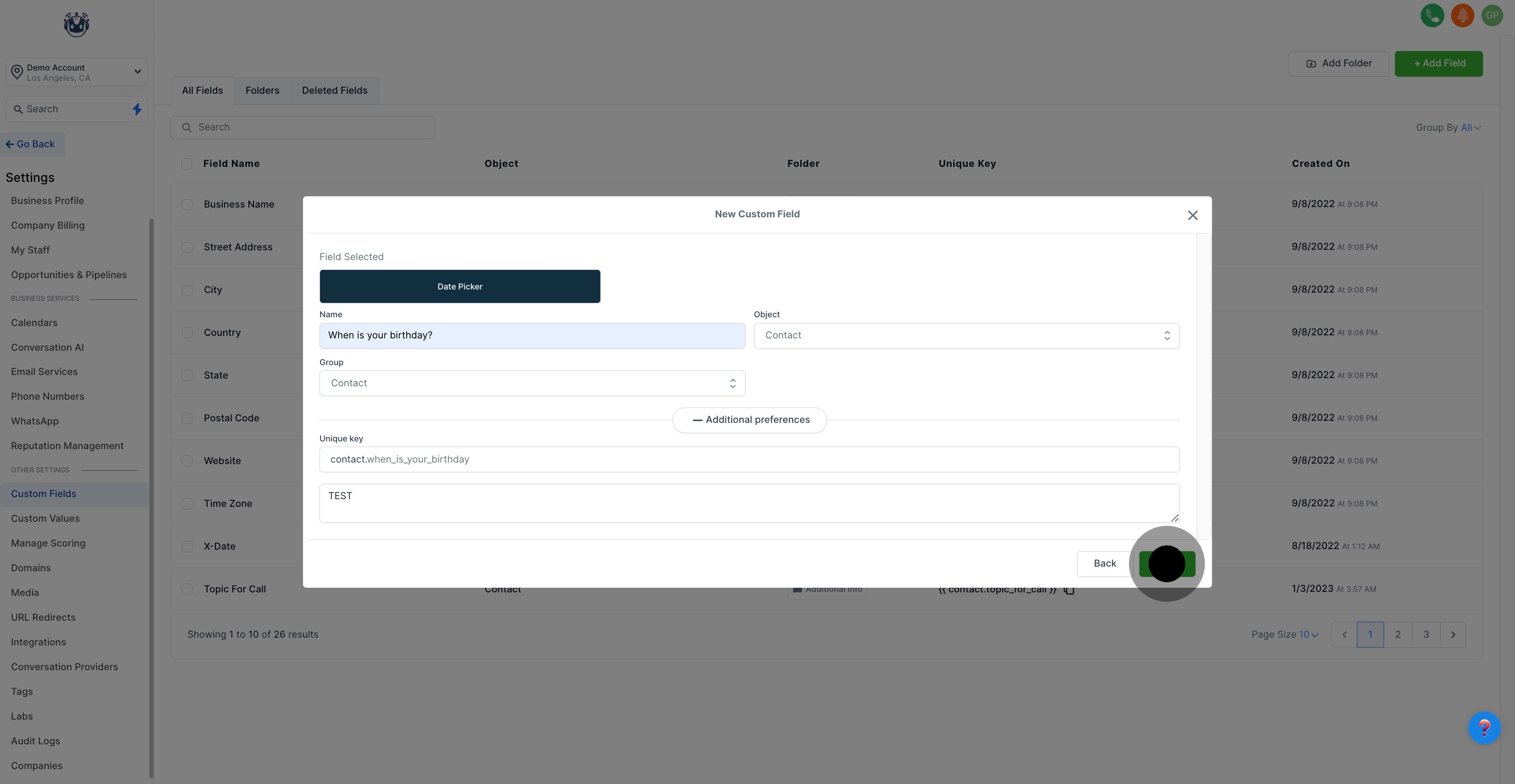Check the Topic For Call checkbox
1515x784 pixels.
(187, 589)
